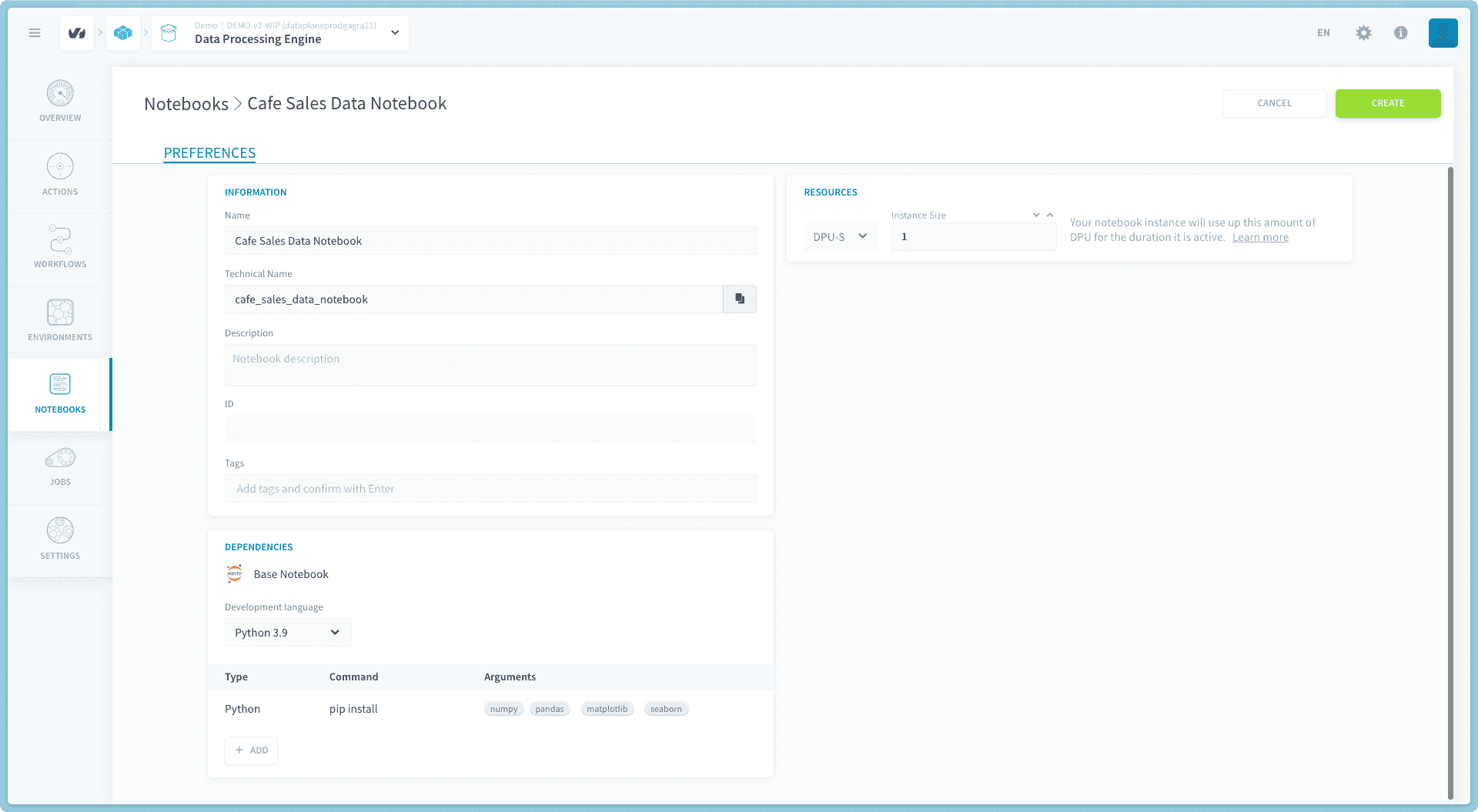Click the matplotlib argument tag
The image size is (1478, 812).
[x=607, y=709]
